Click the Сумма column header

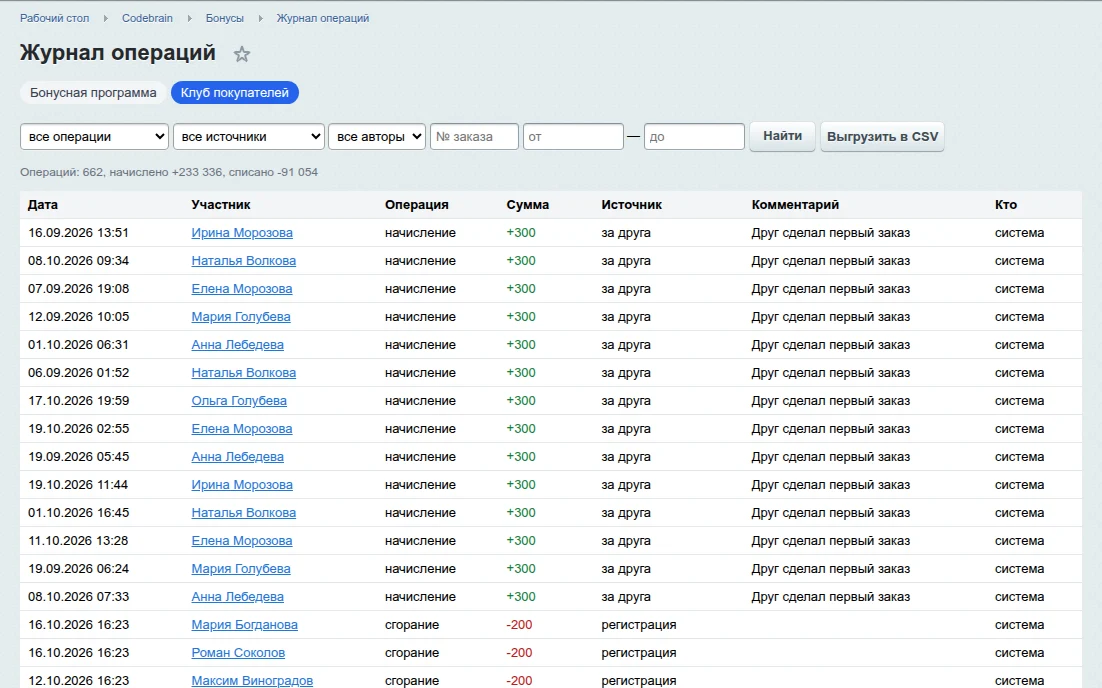coord(527,205)
